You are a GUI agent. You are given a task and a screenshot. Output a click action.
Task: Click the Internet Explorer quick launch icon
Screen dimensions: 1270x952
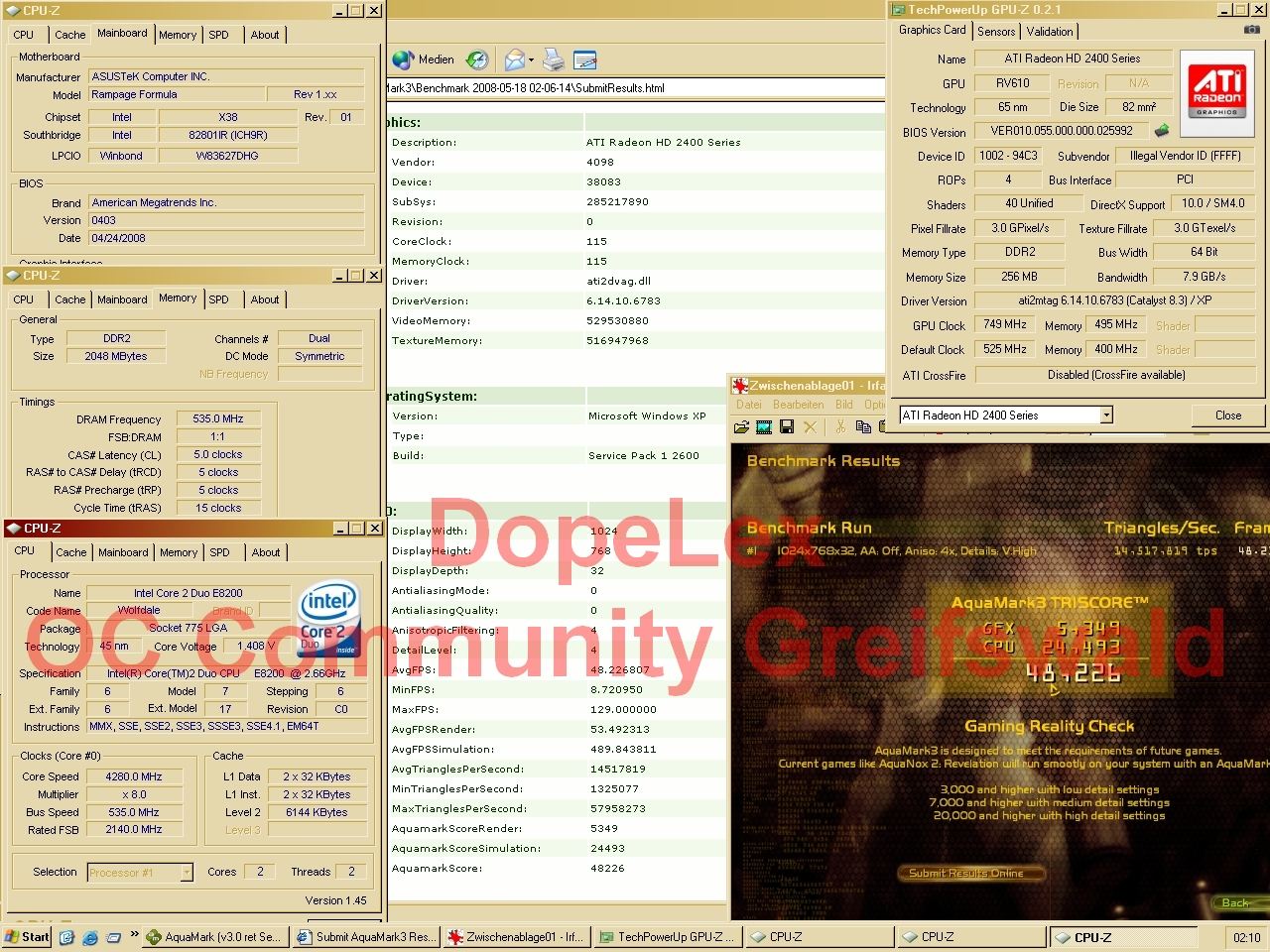pyautogui.click(x=90, y=937)
